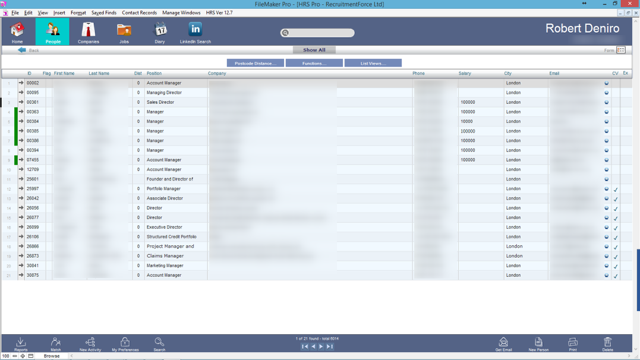Toggle the checkmark for record 30841
640x360 pixels.
click(616, 266)
